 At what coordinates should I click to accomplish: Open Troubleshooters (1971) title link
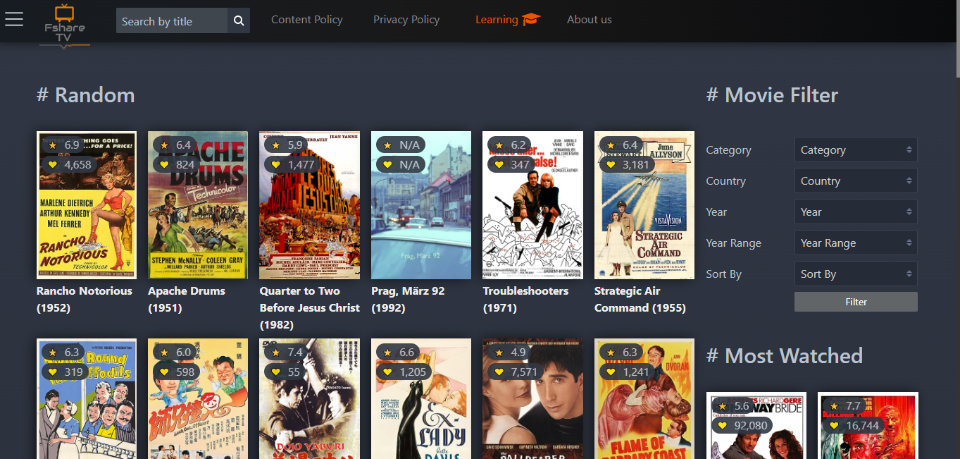click(525, 299)
